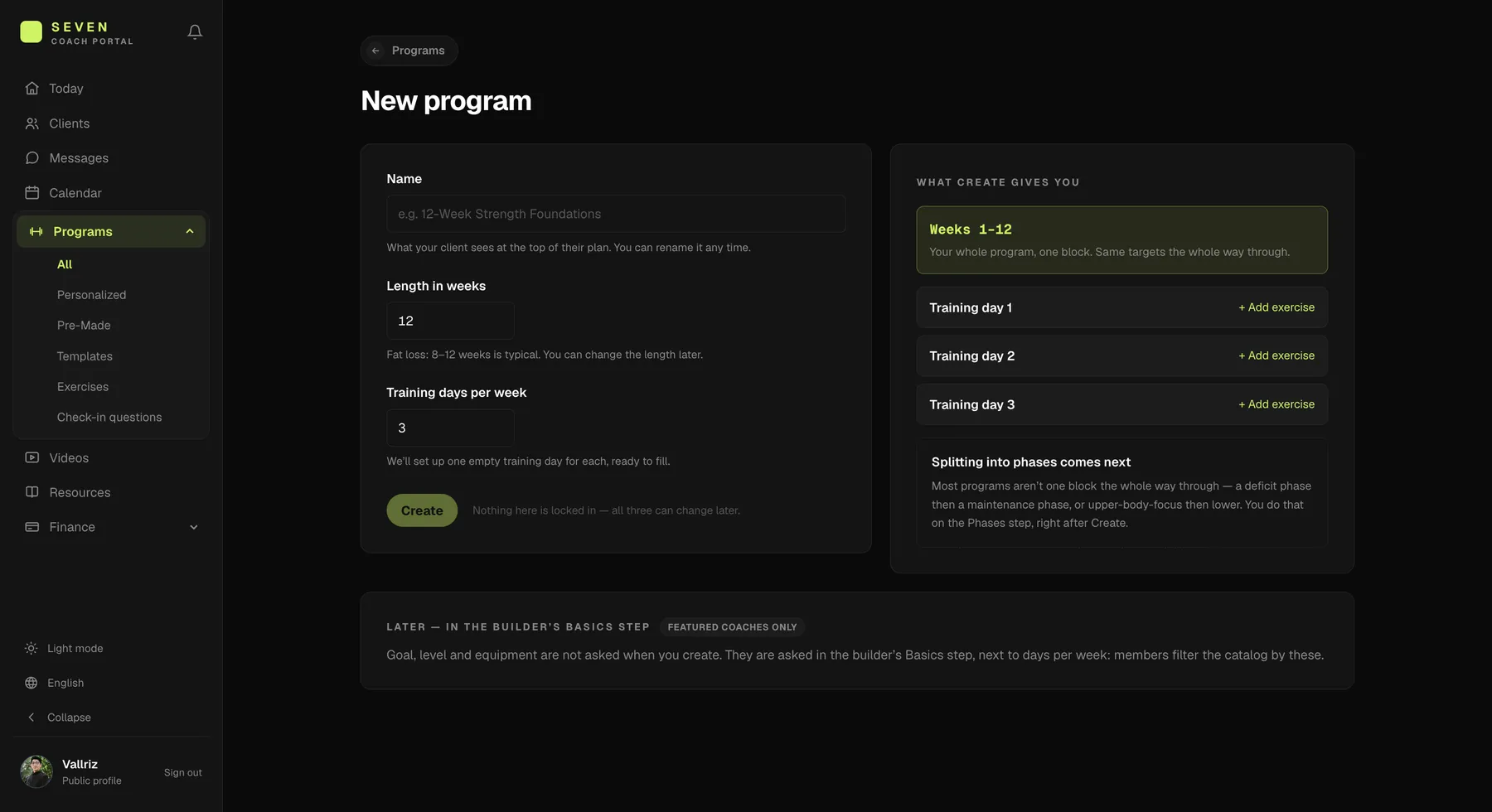This screenshot has height=812, width=1492.
Task: Focus the program Name input field
Action: (616, 214)
